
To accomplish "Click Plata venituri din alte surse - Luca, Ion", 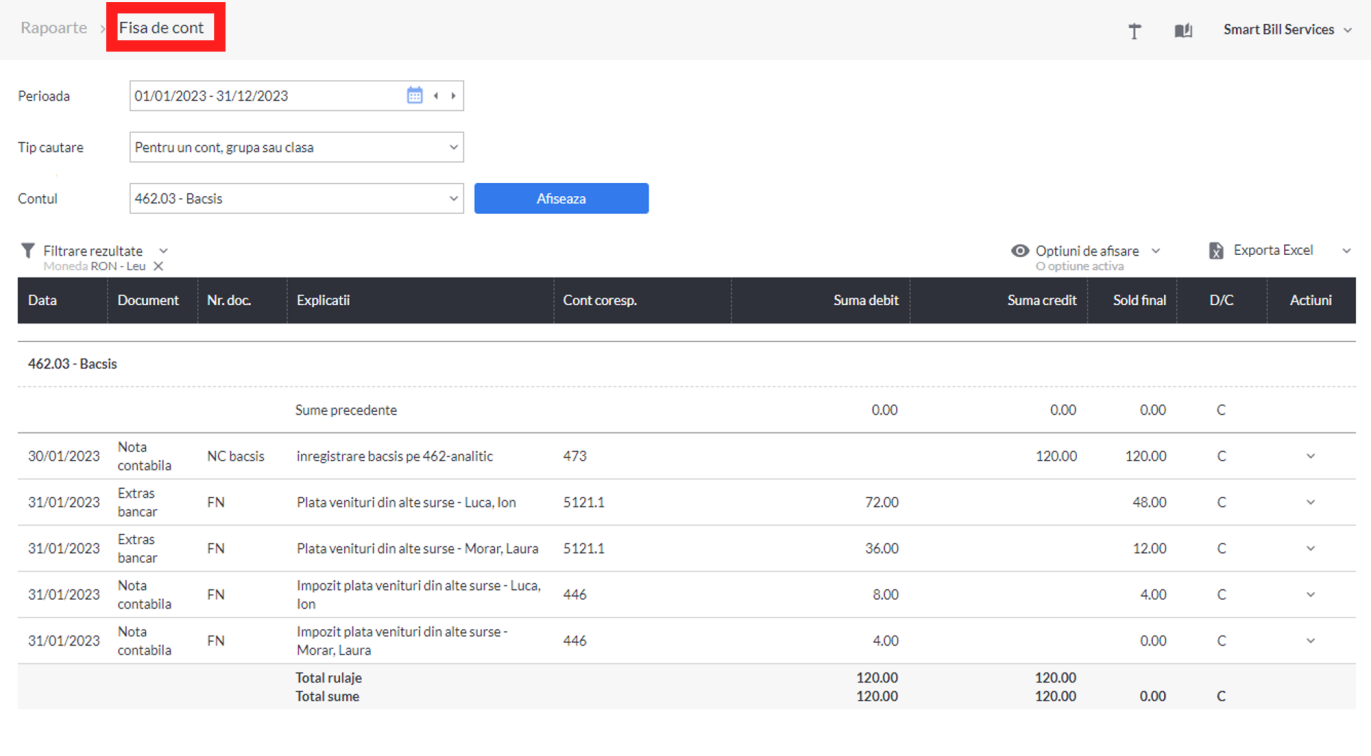I will pyautogui.click(x=406, y=502).
